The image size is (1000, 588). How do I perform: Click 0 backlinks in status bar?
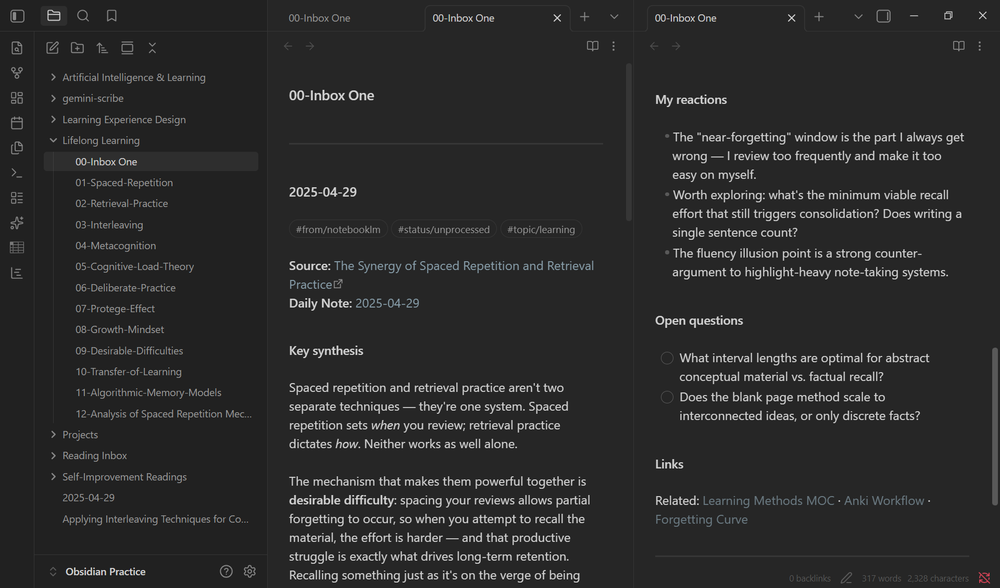tap(809, 578)
